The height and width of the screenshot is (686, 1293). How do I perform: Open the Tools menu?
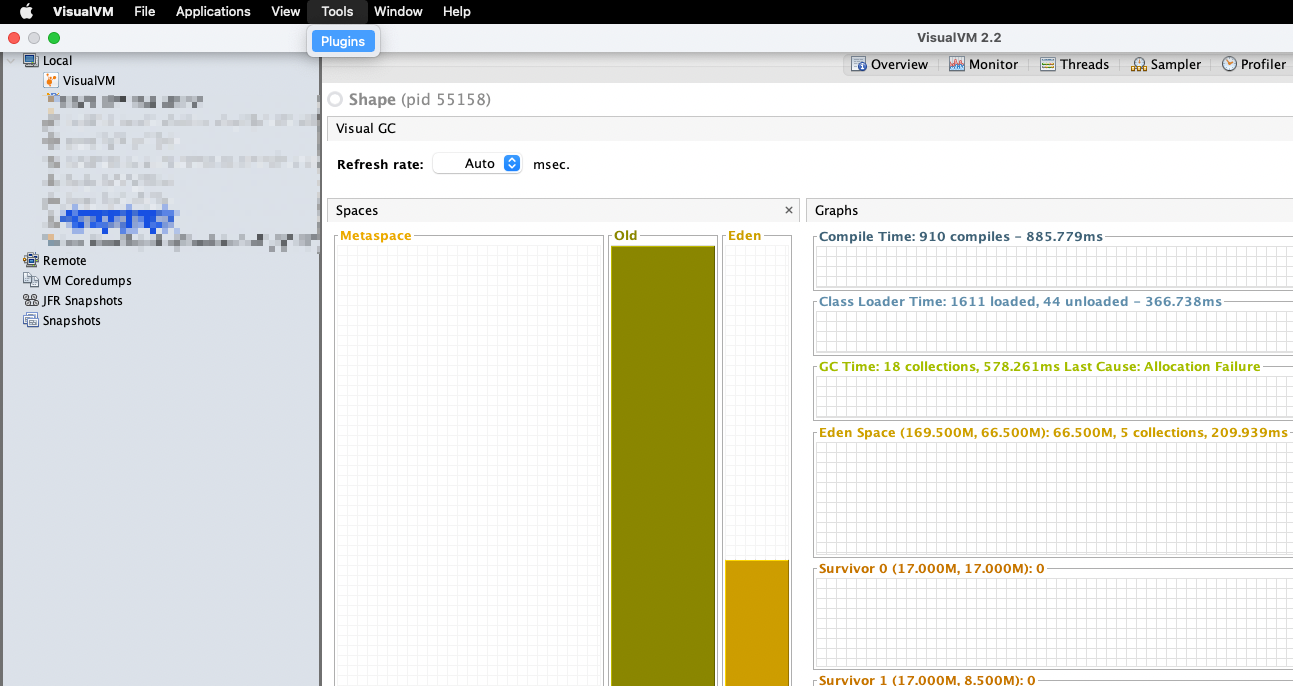pyautogui.click(x=337, y=11)
